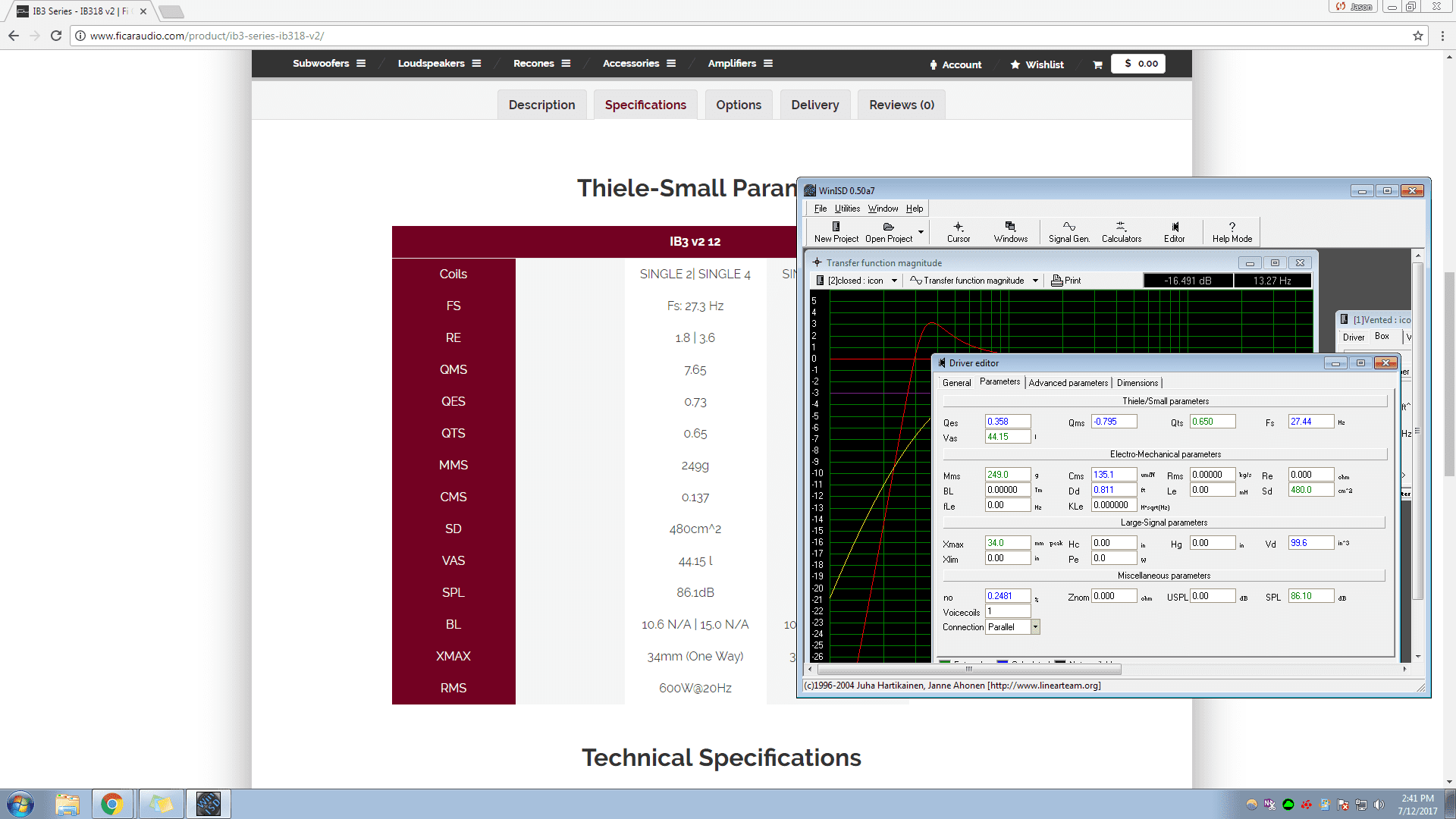
Task: Open the Windows Start menu
Action: click(20, 804)
